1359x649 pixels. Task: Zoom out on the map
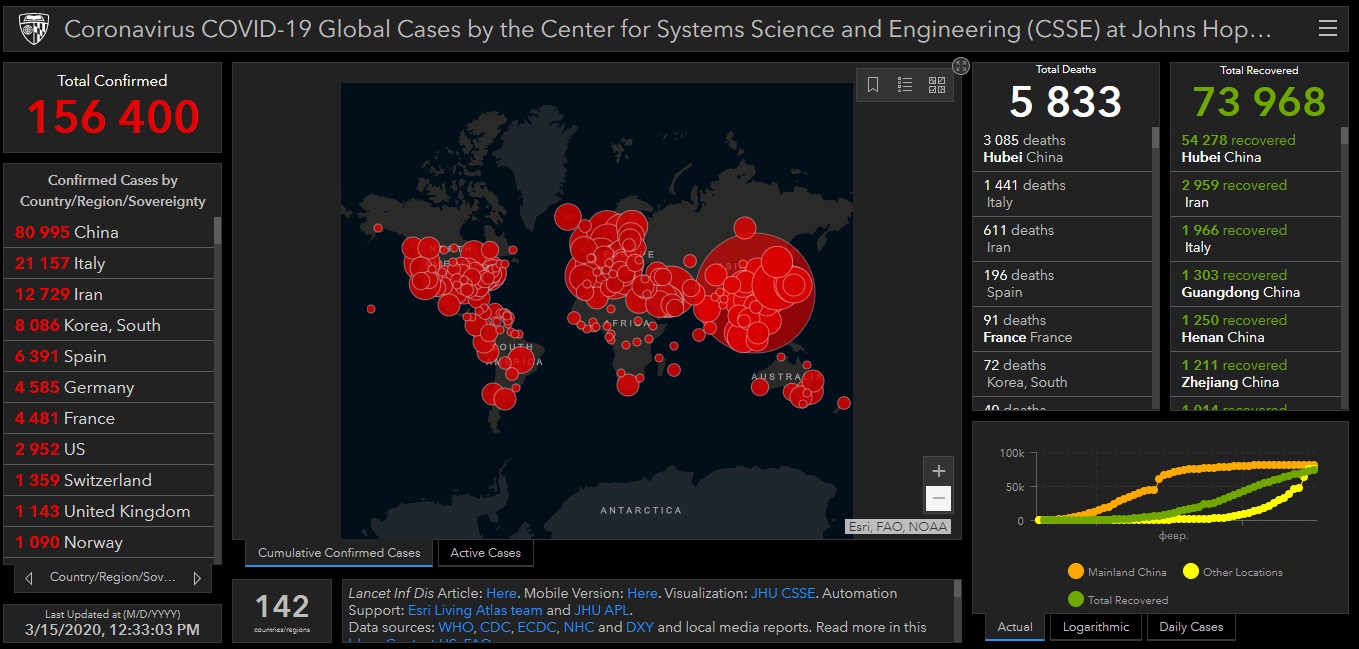coord(938,498)
